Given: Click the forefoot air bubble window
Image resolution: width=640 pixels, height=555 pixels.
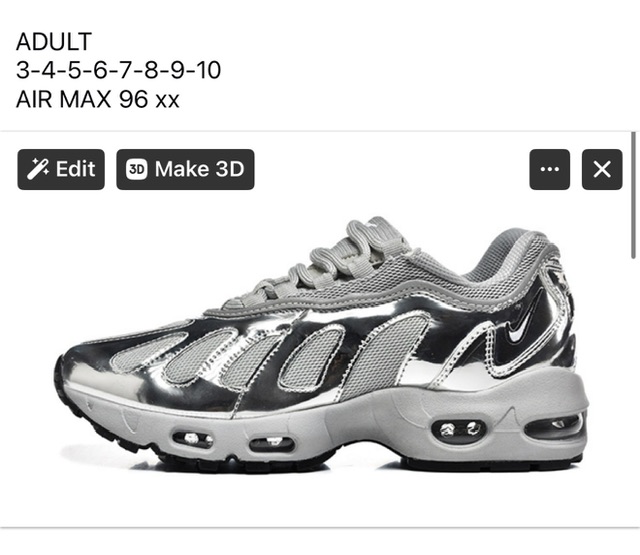Looking at the screenshot, I should pos(192,439).
